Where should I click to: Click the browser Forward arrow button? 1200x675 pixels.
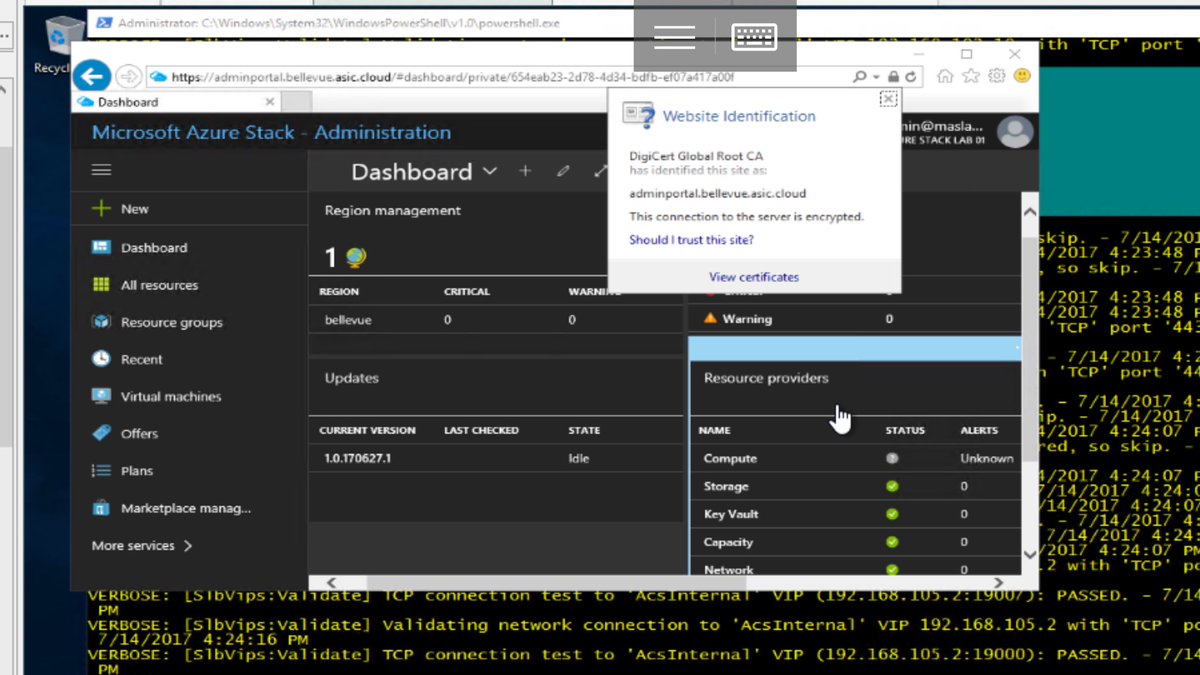click(129, 76)
